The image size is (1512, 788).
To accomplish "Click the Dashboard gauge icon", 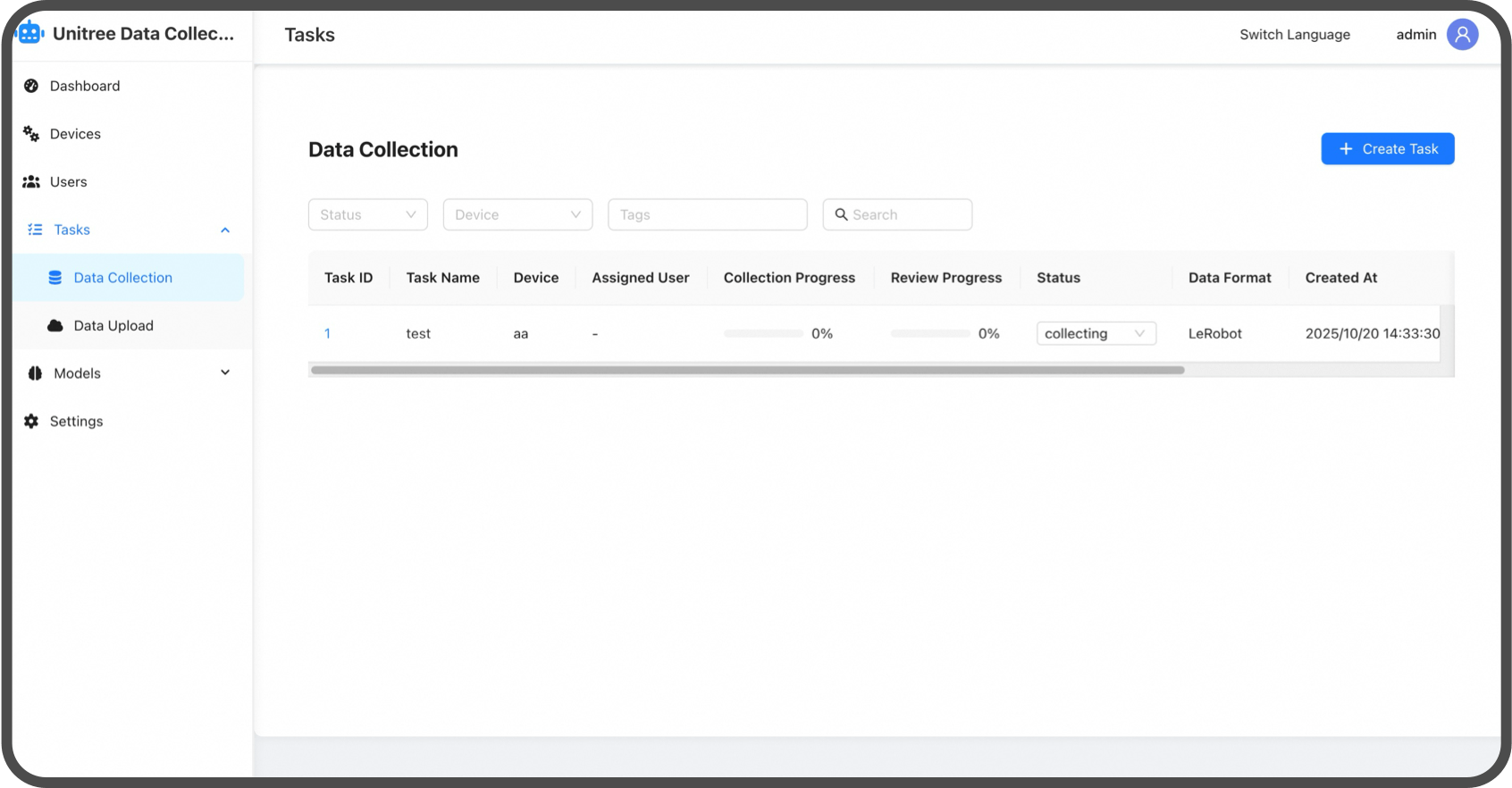I will (x=31, y=86).
